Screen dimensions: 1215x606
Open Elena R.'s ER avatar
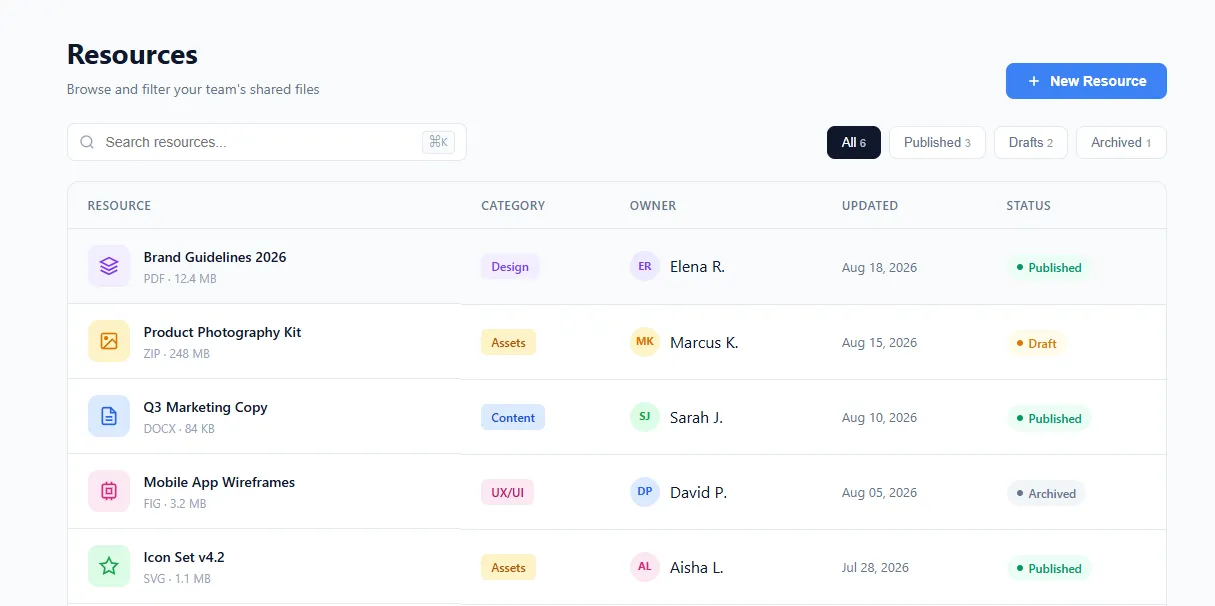645,266
